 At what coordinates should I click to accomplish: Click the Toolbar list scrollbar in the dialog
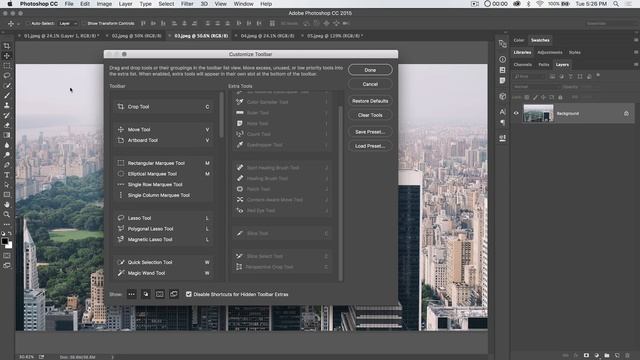coord(222,115)
